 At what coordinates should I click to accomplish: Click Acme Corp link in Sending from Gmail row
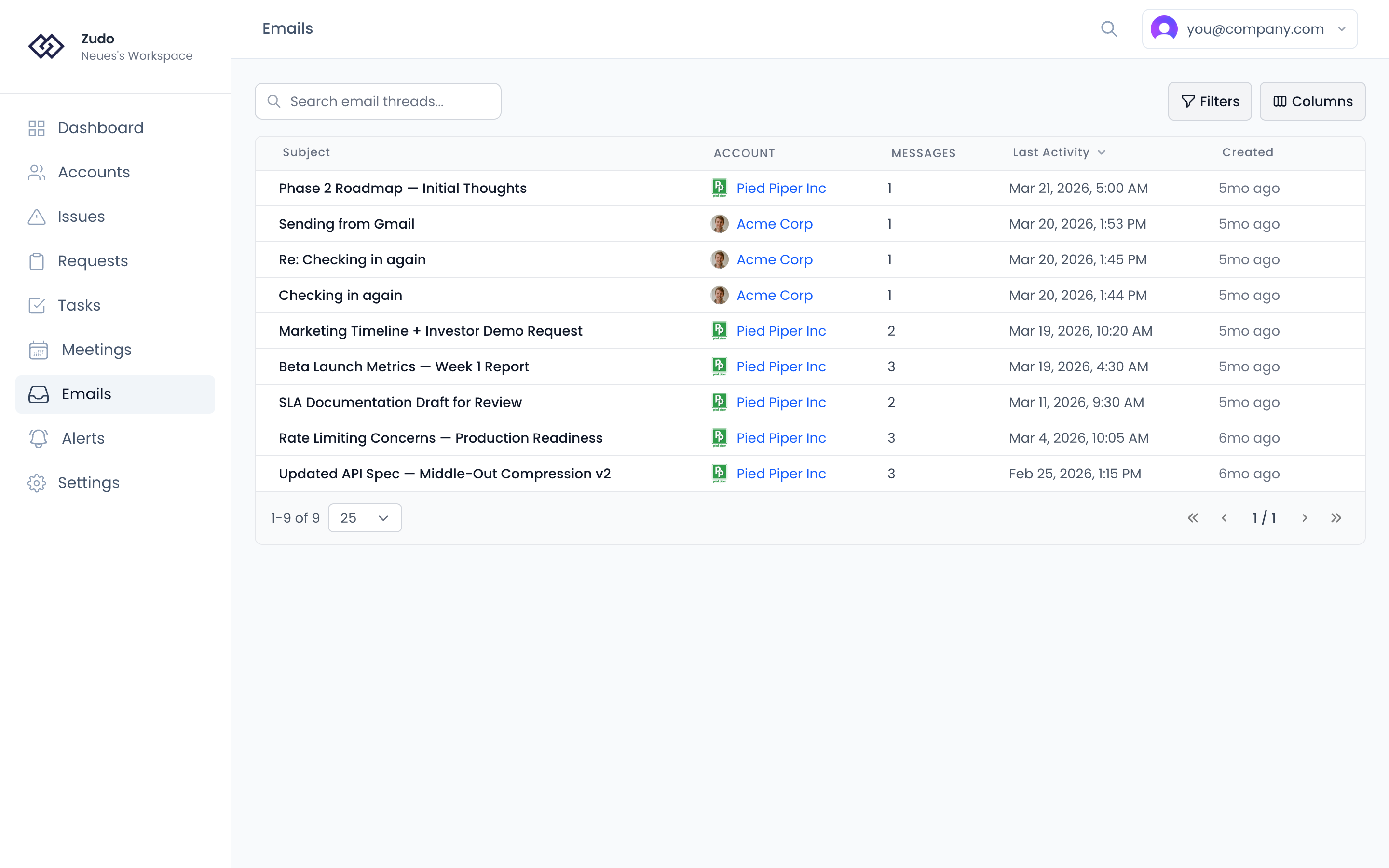coord(774,224)
